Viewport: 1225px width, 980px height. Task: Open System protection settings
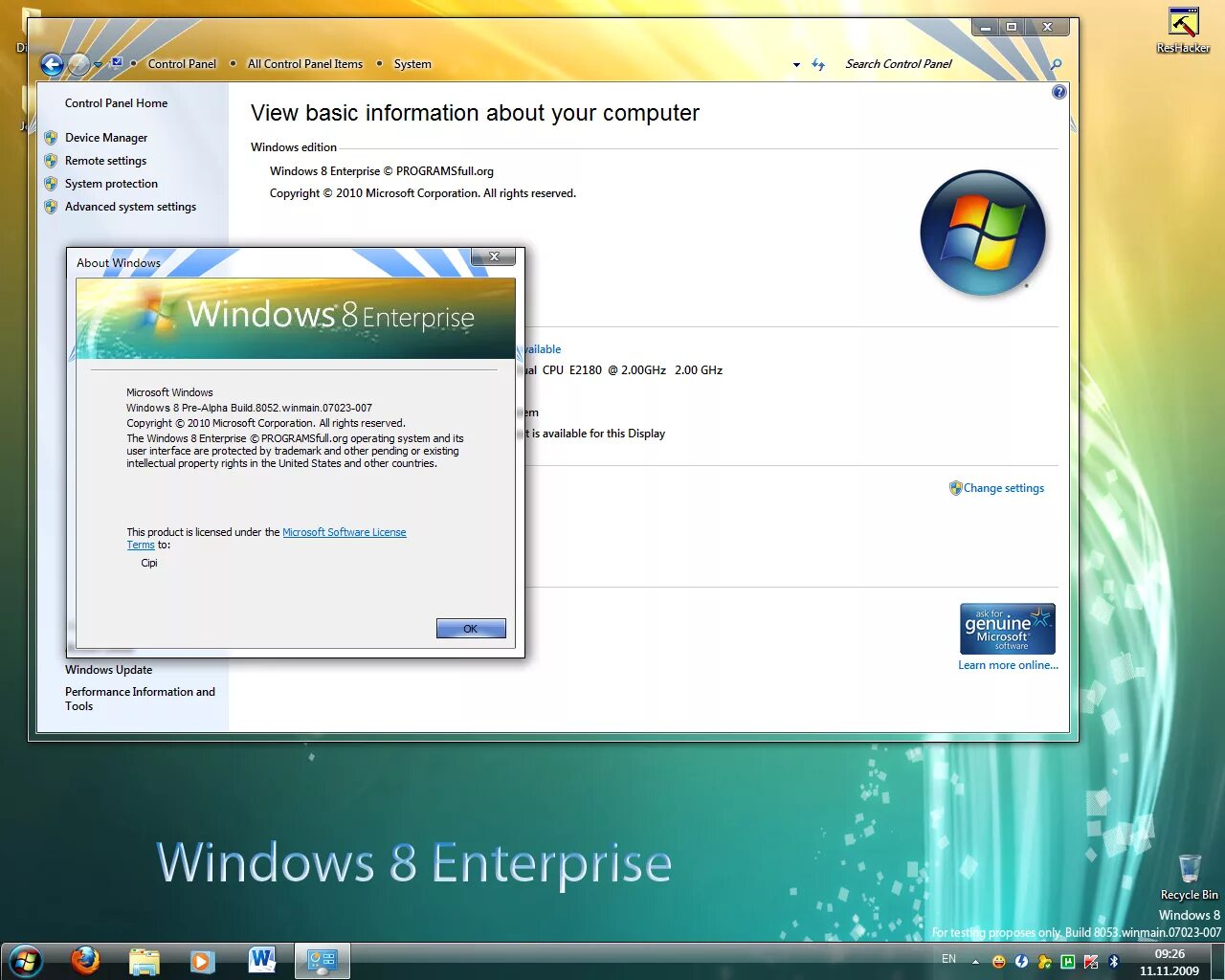pyautogui.click(x=111, y=184)
